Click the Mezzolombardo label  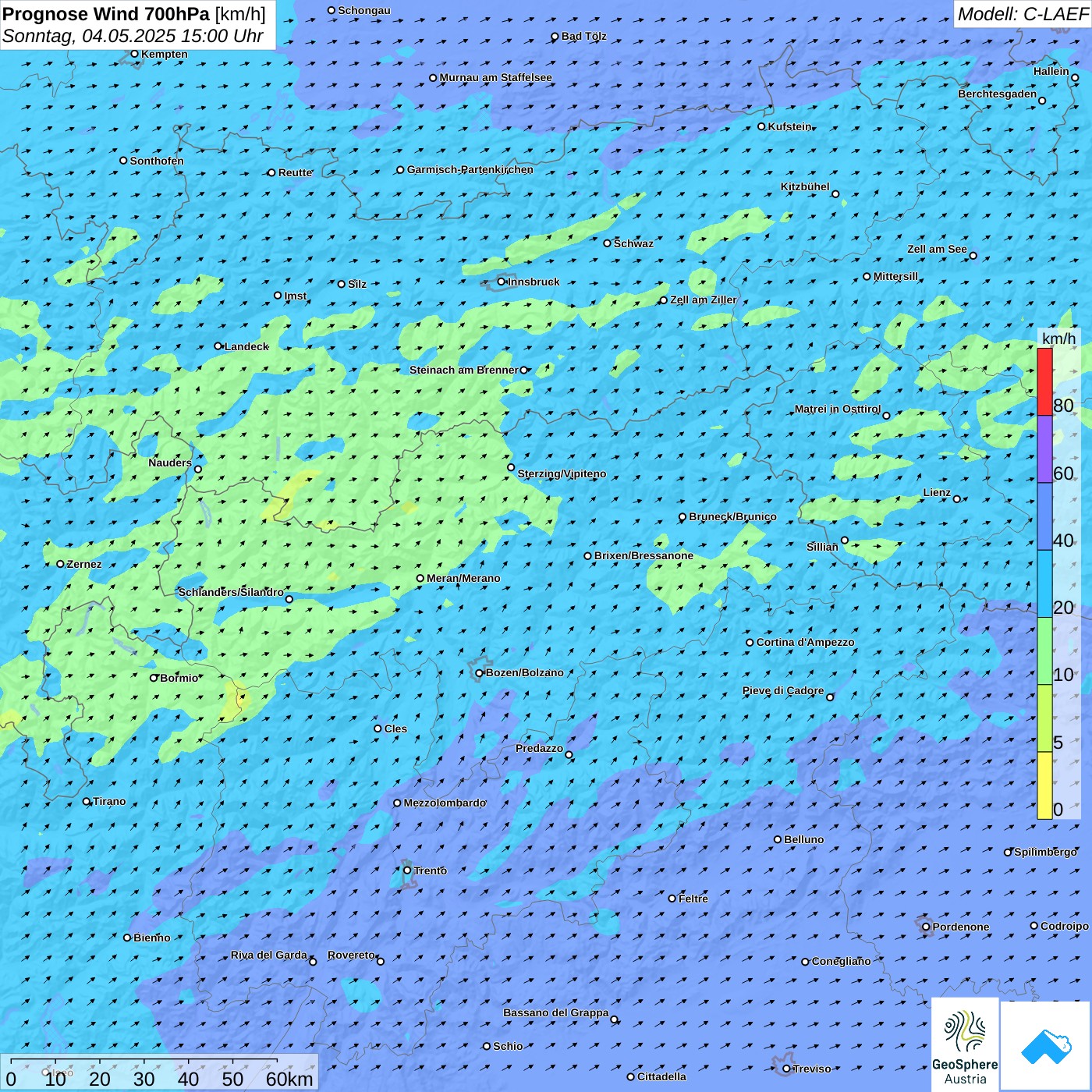(445, 803)
